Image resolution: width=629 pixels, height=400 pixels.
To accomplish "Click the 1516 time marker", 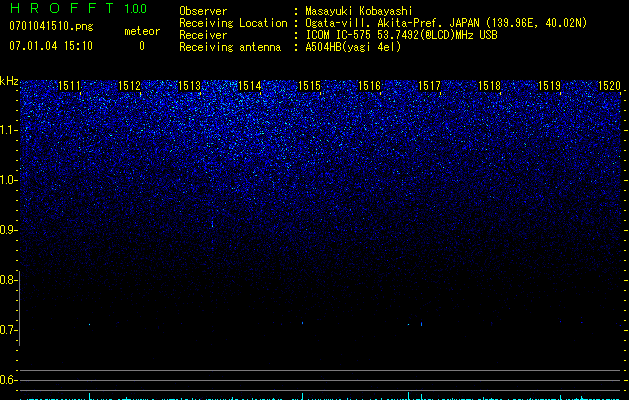I will 369,86.
